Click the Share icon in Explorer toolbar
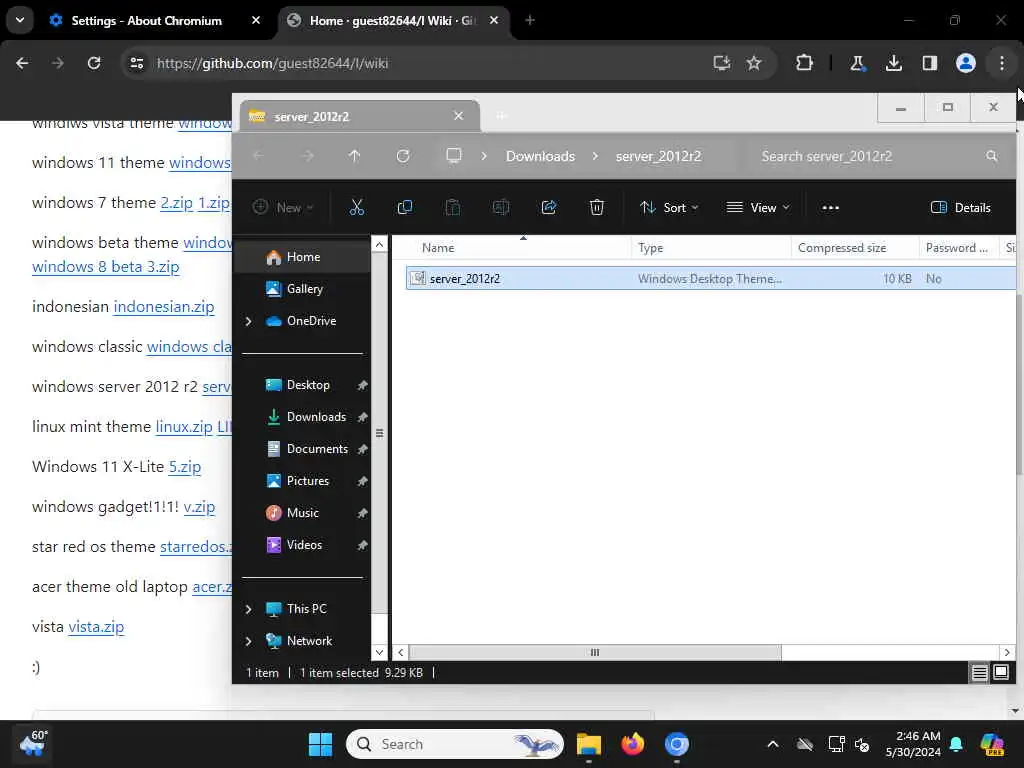The width and height of the screenshot is (1024, 768). click(549, 208)
